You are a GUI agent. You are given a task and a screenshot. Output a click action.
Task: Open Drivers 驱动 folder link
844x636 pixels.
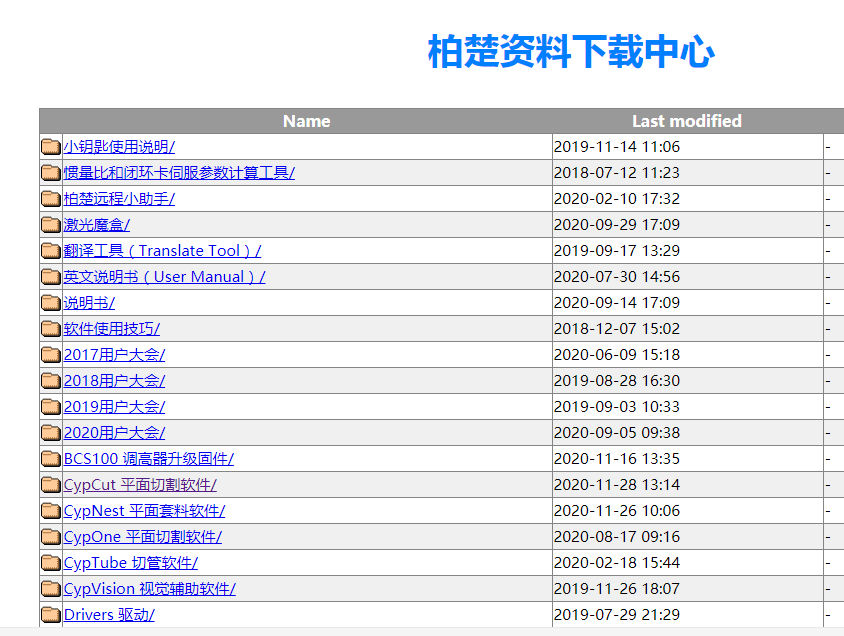[109, 615]
